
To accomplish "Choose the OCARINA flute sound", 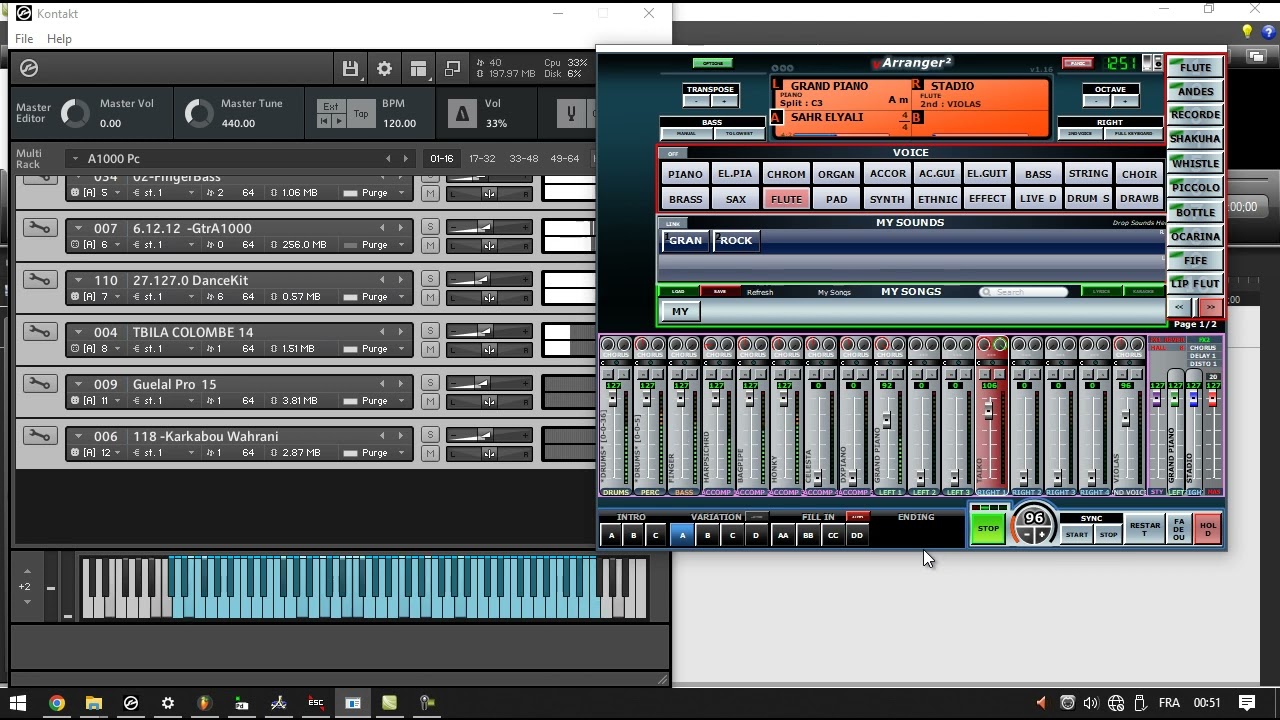I will [x=1195, y=236].
